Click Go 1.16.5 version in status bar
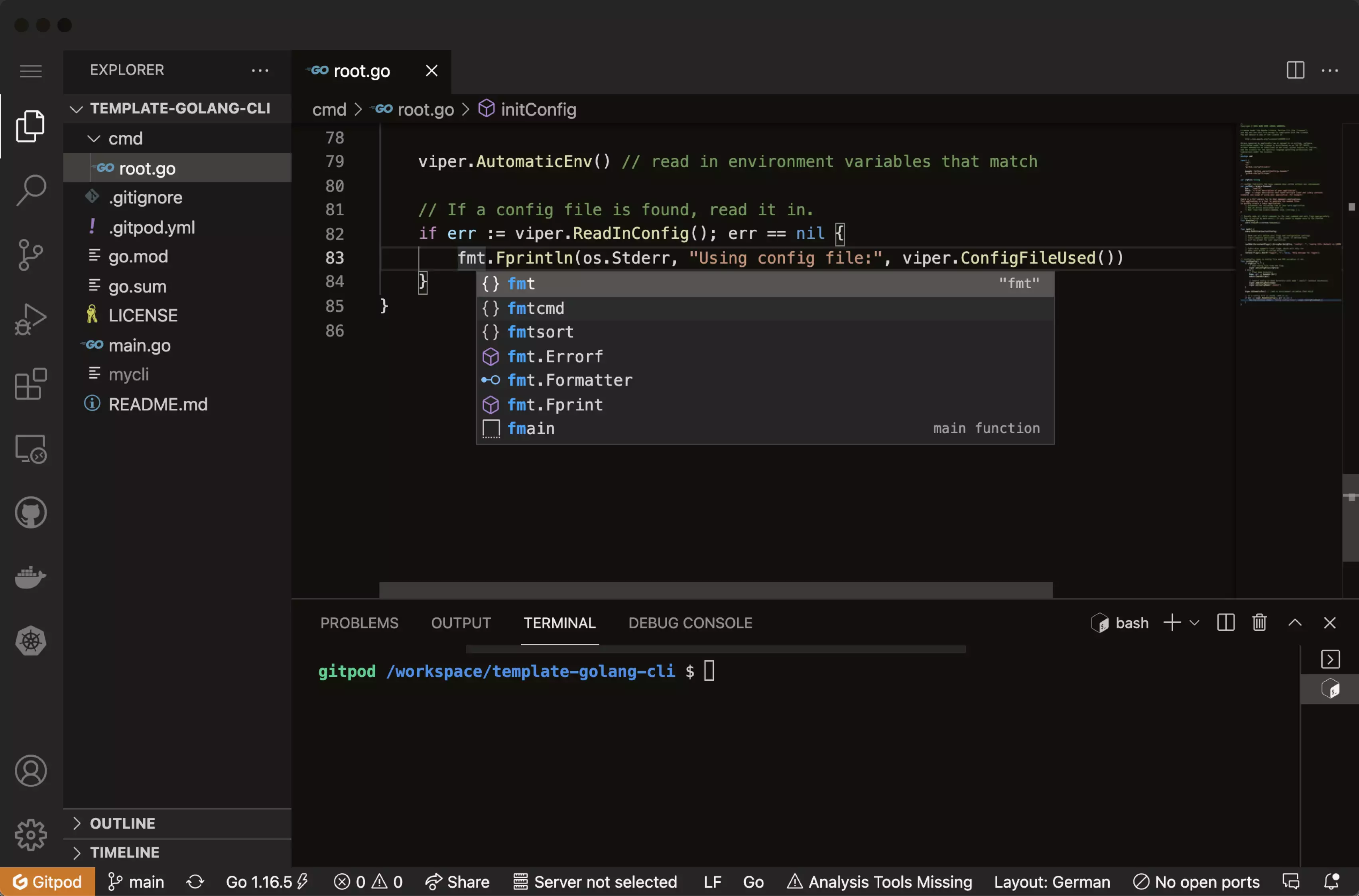This screenshot has width=1359, height=896. coord(267,882)
